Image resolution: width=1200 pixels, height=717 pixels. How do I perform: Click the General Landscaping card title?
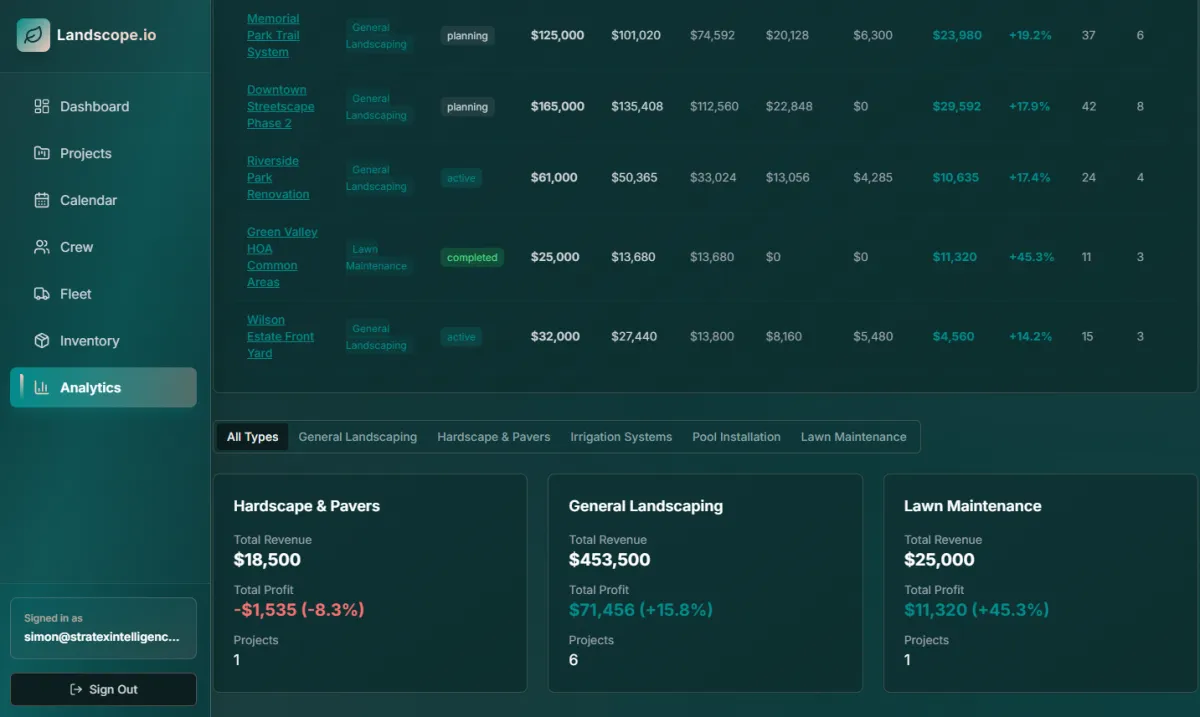pyautogui.click(x=646, y=506)
